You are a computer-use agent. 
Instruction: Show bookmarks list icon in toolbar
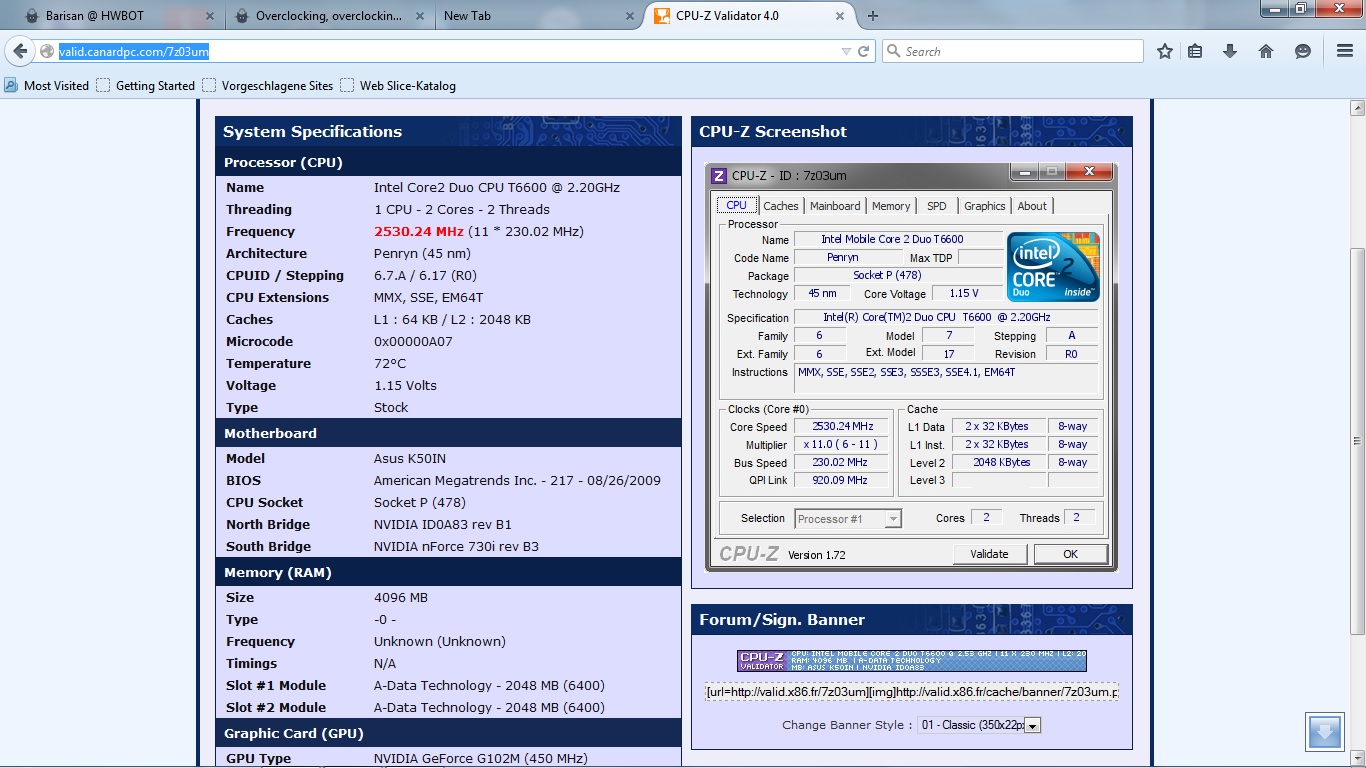tap(1195, 51)
